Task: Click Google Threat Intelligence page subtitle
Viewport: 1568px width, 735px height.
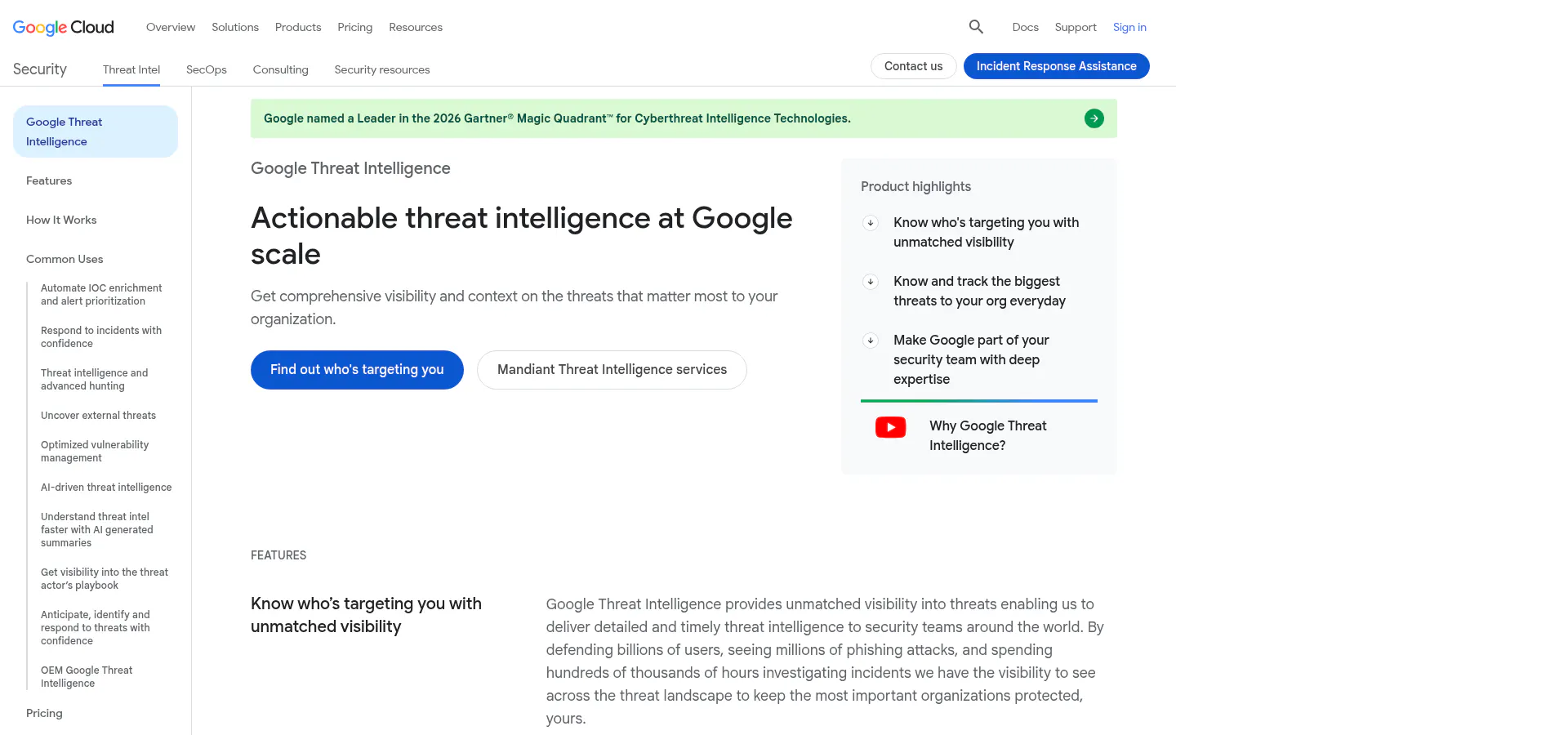Action: pos(350,168)
